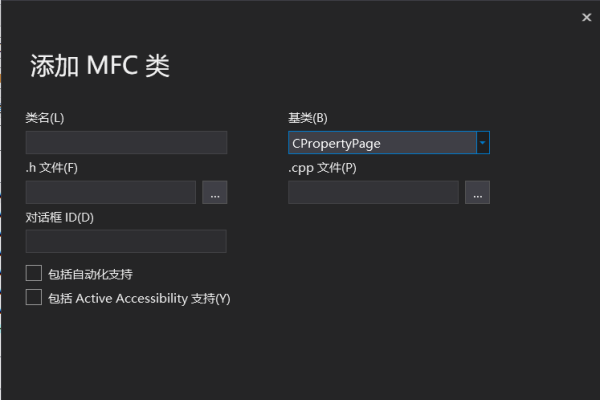Image resolution: width=600 pixels, height=400 pixels.
Task: Click the 添加 MFC 类 heading
Action: 100,66
